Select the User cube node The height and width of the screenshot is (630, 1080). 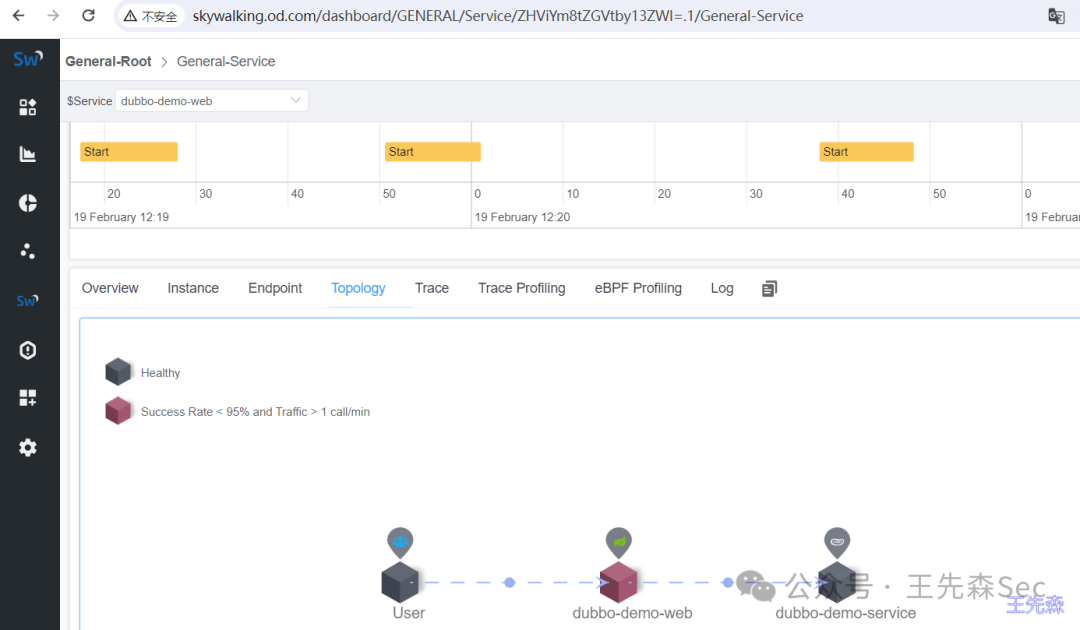pos(400,582)
